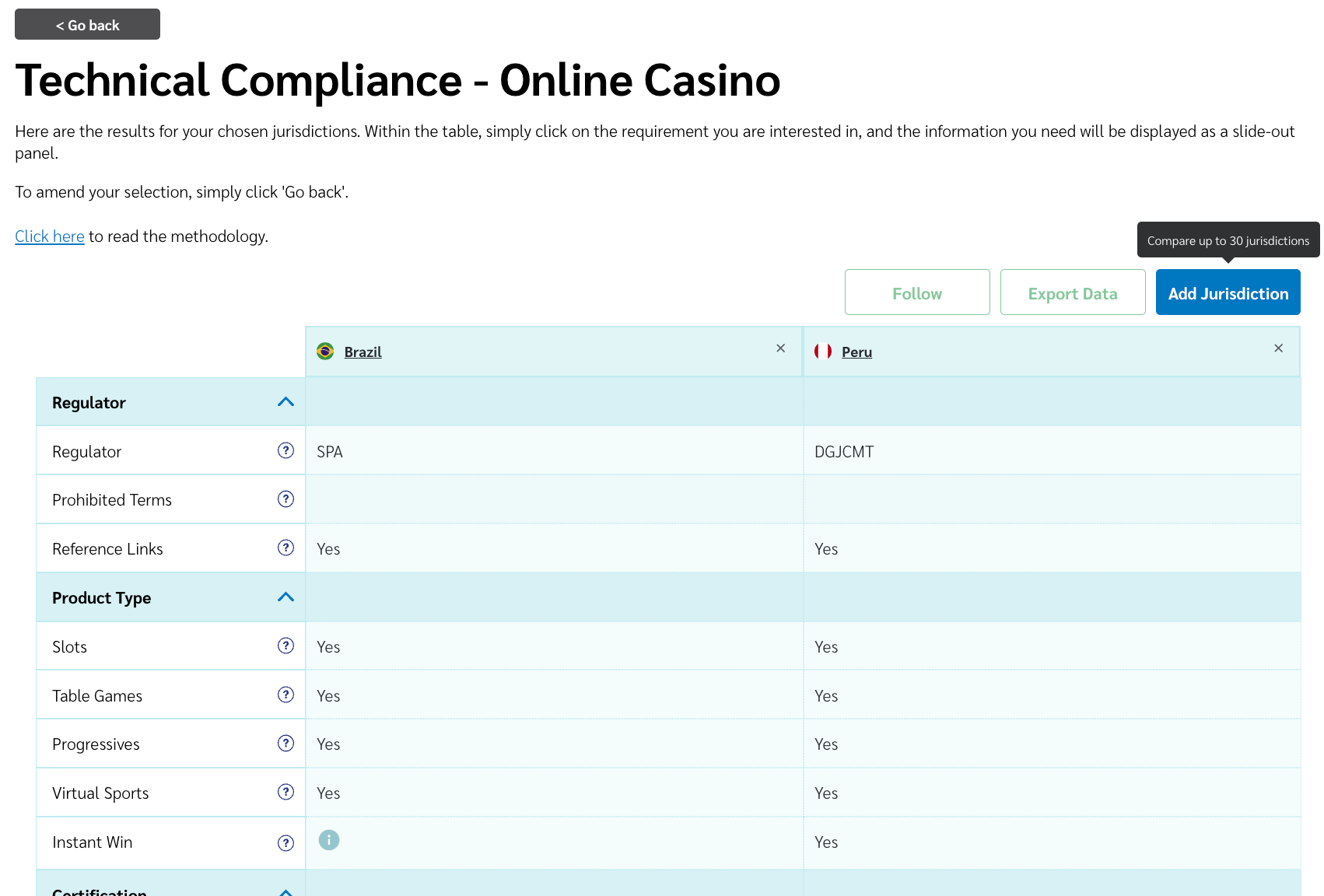Collapse the Regulator section chevron

285,402
